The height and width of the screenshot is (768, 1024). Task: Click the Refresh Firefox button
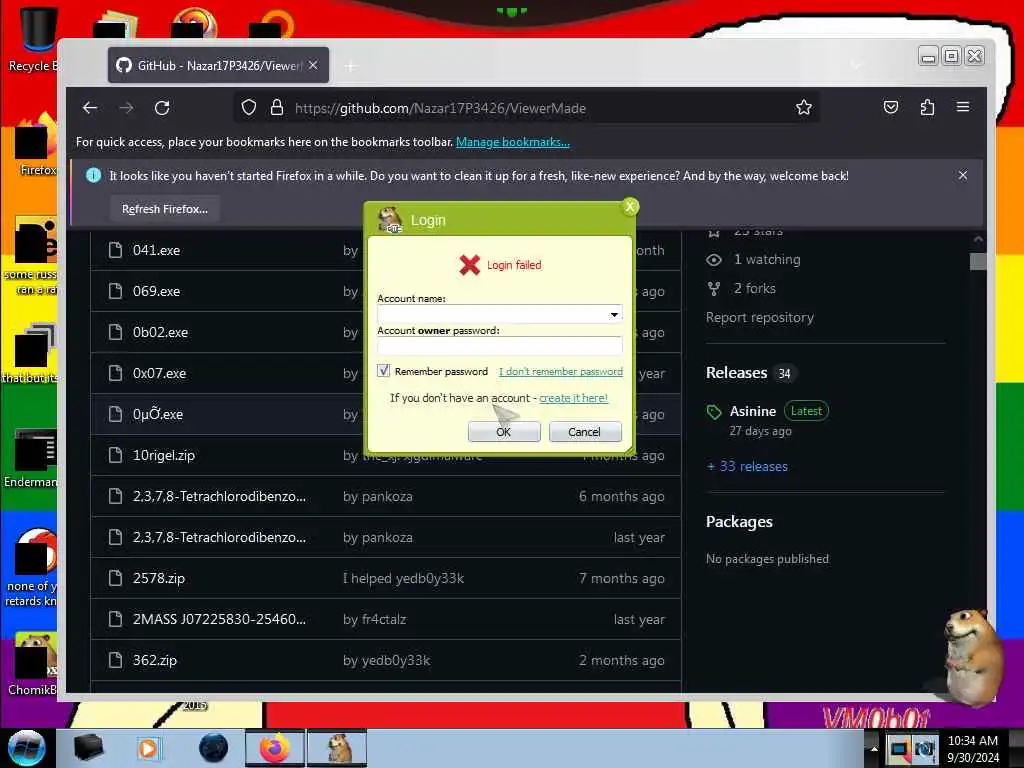[x=165, y=209]
